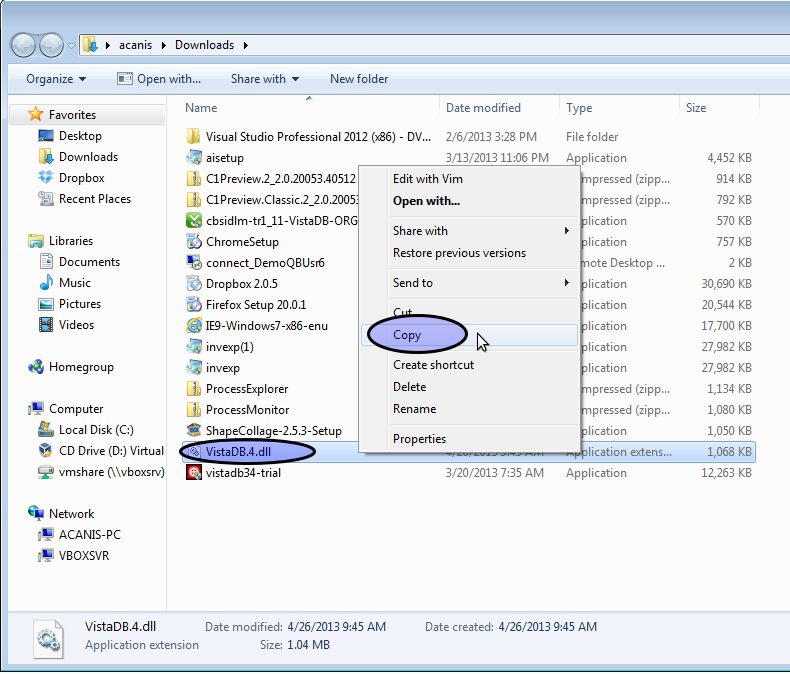Click the Open with... toolbar button

159,79
